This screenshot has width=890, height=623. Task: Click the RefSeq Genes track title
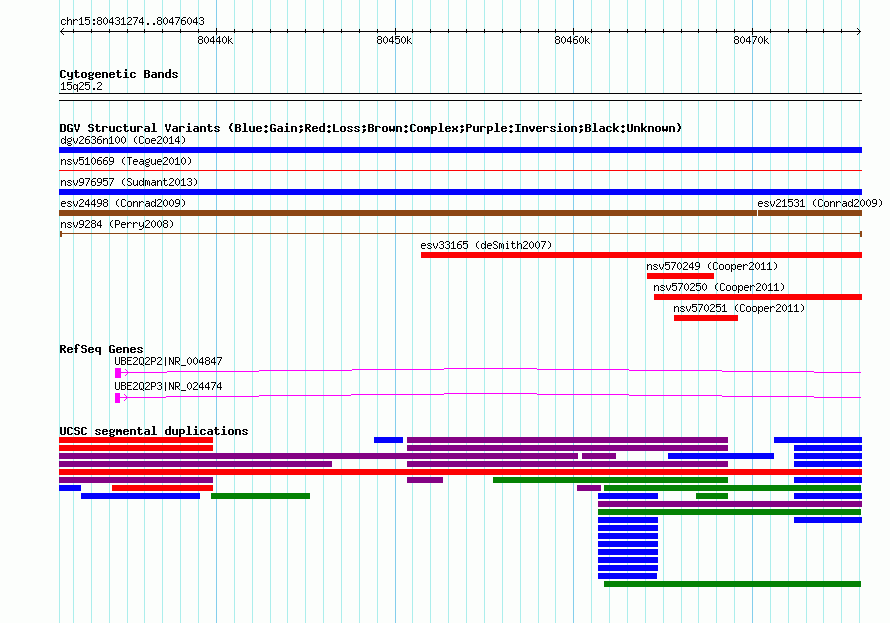click(x=101, y=349)
